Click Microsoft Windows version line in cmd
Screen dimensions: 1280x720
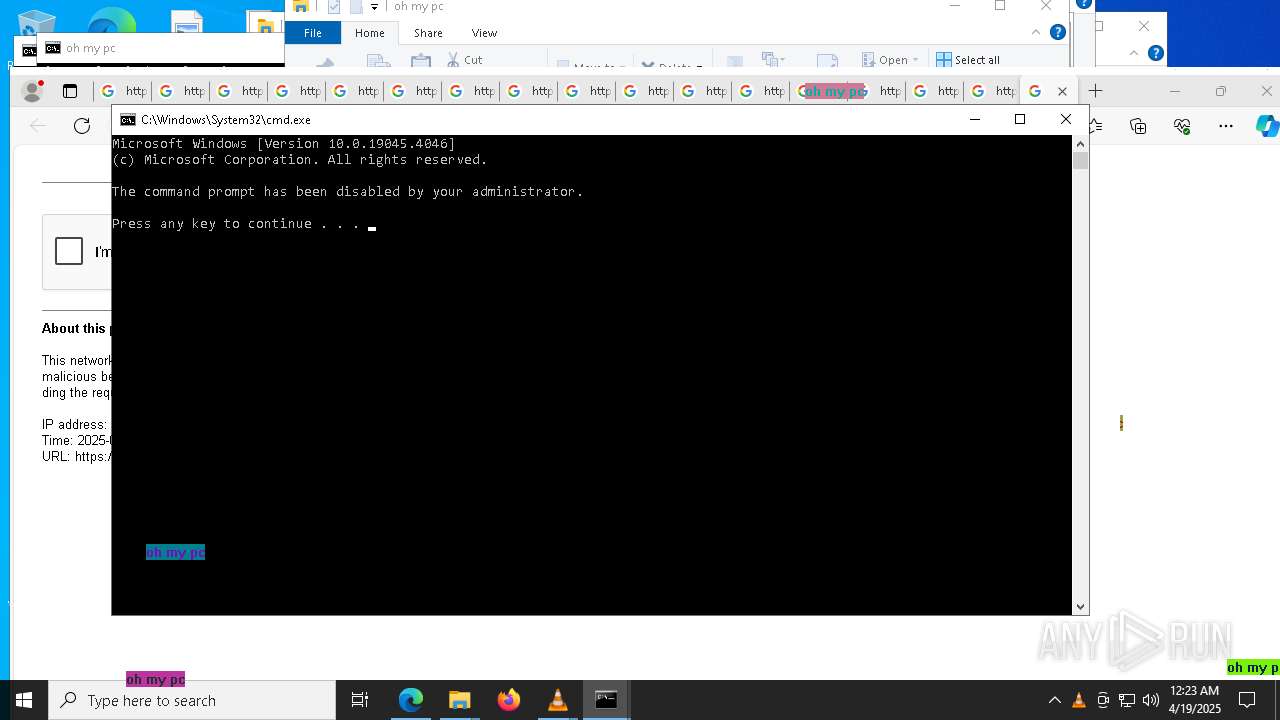tap(283, 143)
